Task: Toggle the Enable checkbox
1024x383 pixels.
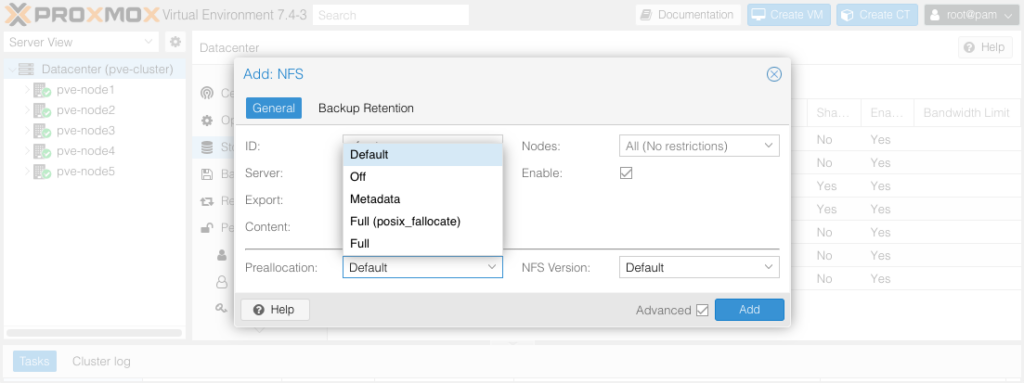Action: coord(626,173)
